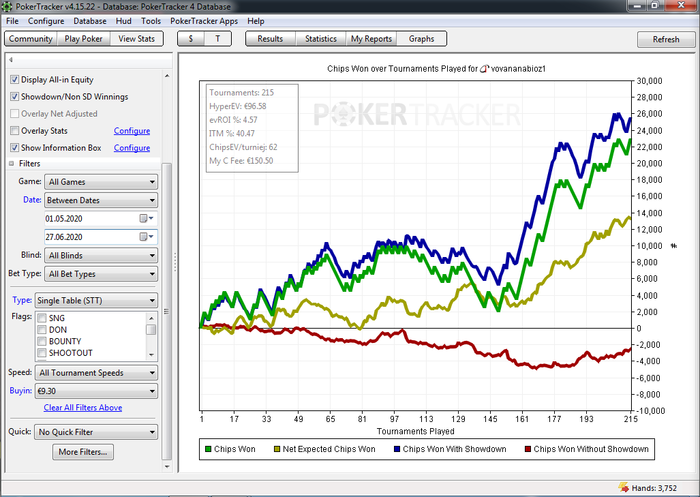The image size is (700, 497).
Task: Click the green Chips Won legend swatch
Action: coord(208,449)
